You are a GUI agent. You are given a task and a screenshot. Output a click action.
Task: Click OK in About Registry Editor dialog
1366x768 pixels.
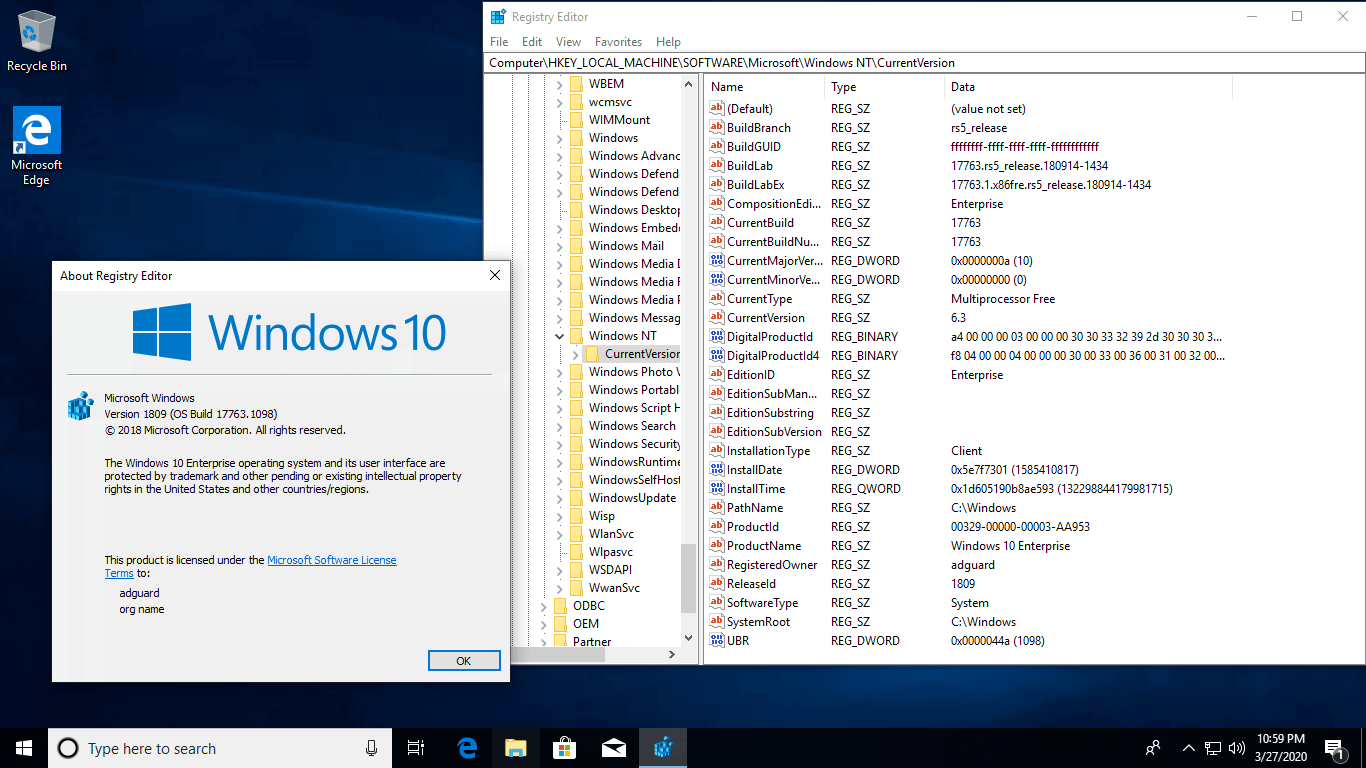coord(464,661)
